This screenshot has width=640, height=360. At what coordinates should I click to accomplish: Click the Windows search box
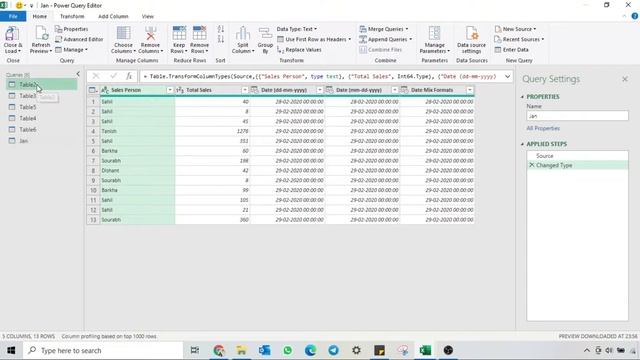click(103, 350)
